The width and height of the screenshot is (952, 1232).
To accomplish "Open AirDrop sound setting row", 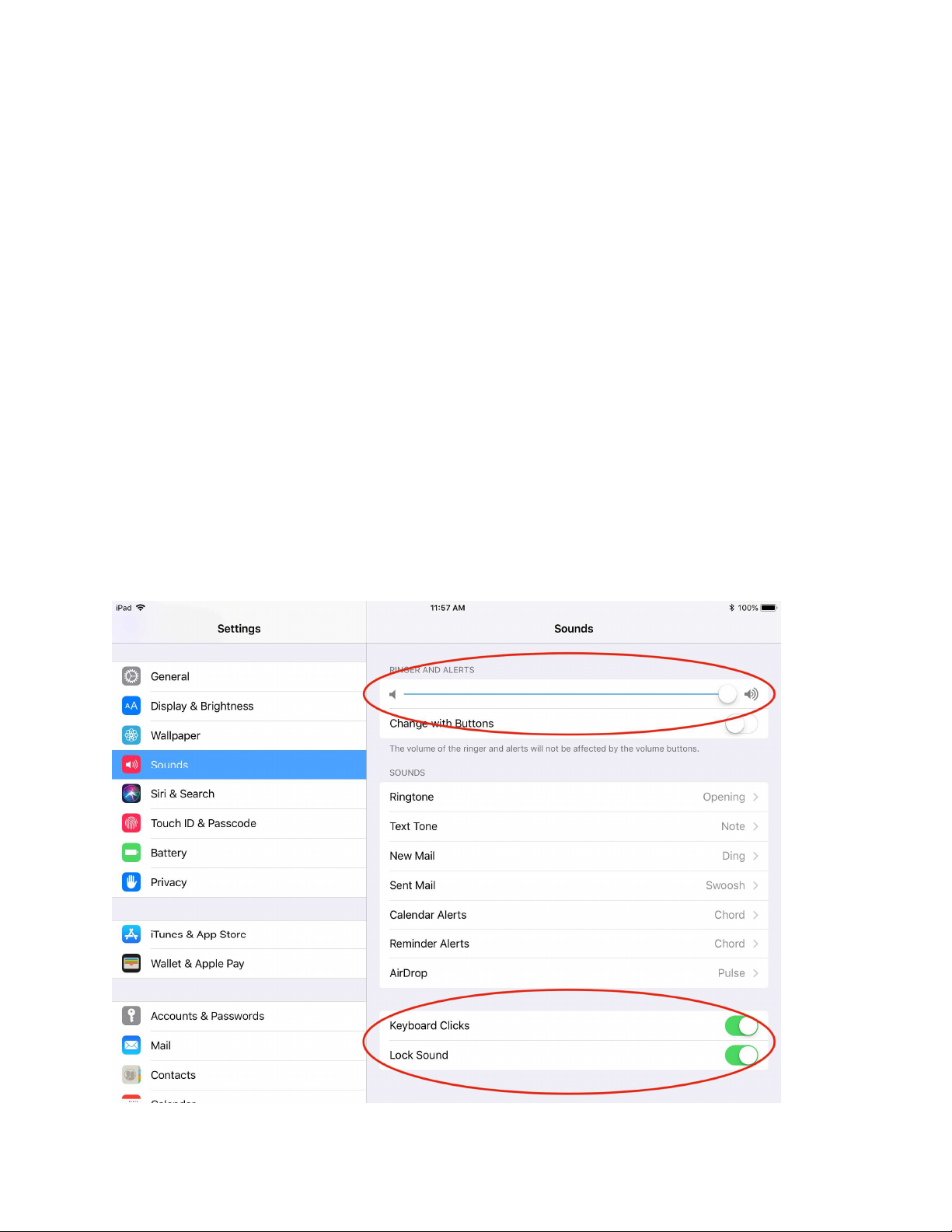I will point(574,973).
